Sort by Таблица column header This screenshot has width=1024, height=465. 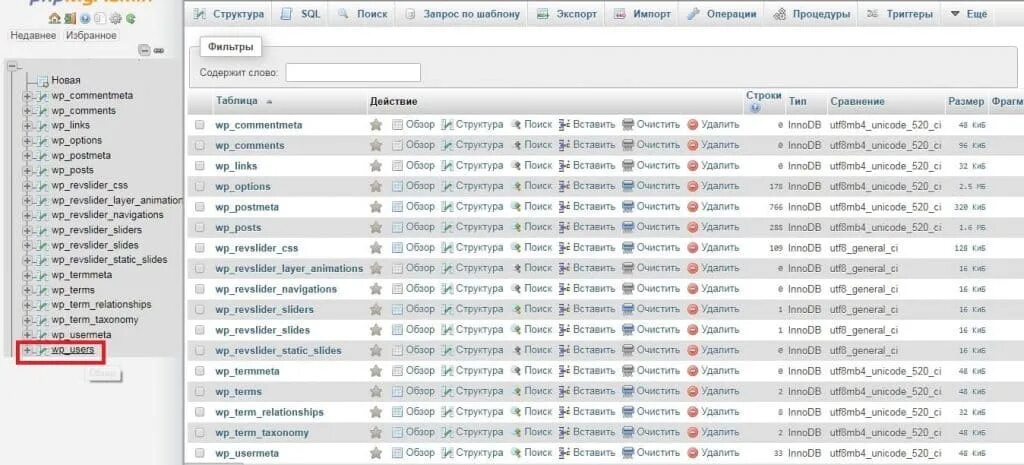tap(236, 101)
